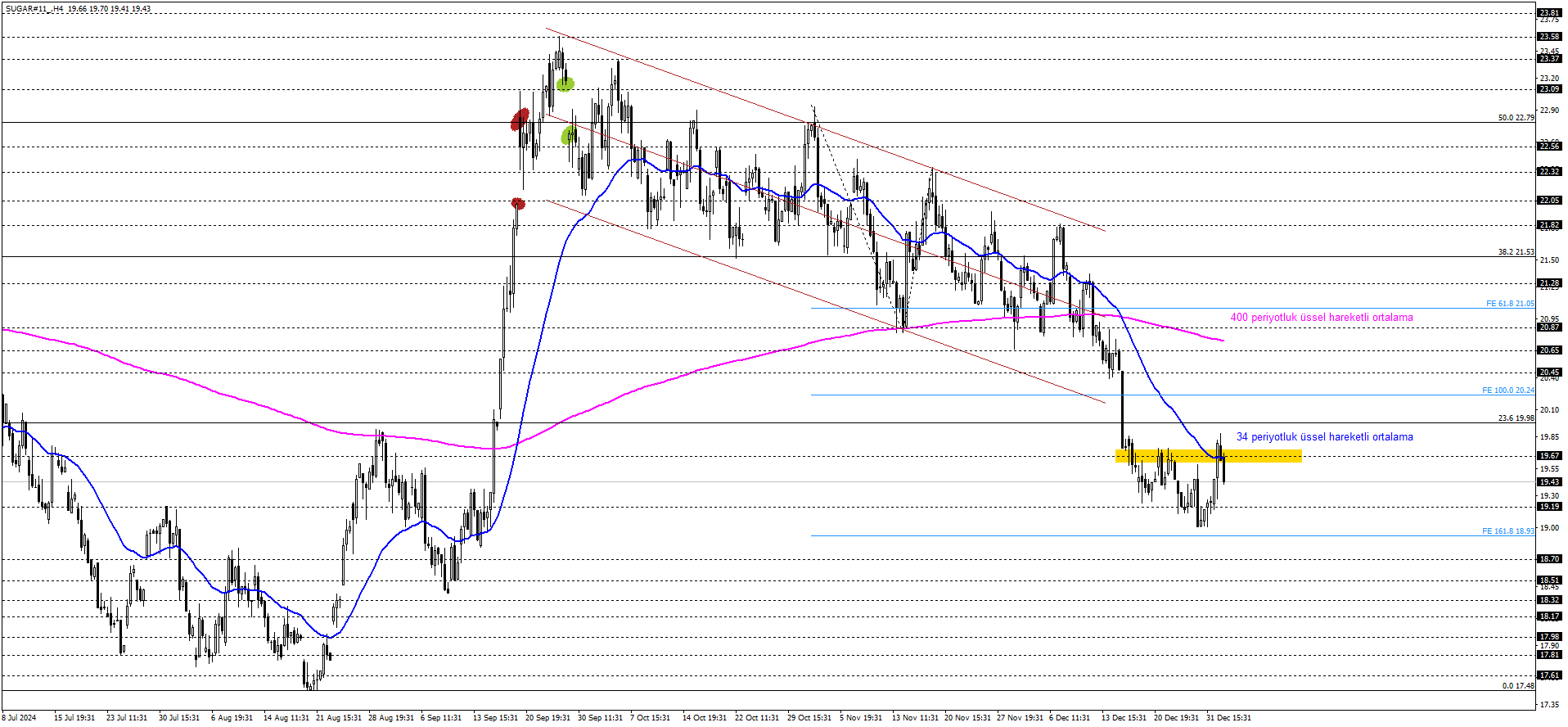The image size is (1568, 727).
Task: Select the 38.2 21.53 Fibonacci level label
Action: (x=1516, y=252)
